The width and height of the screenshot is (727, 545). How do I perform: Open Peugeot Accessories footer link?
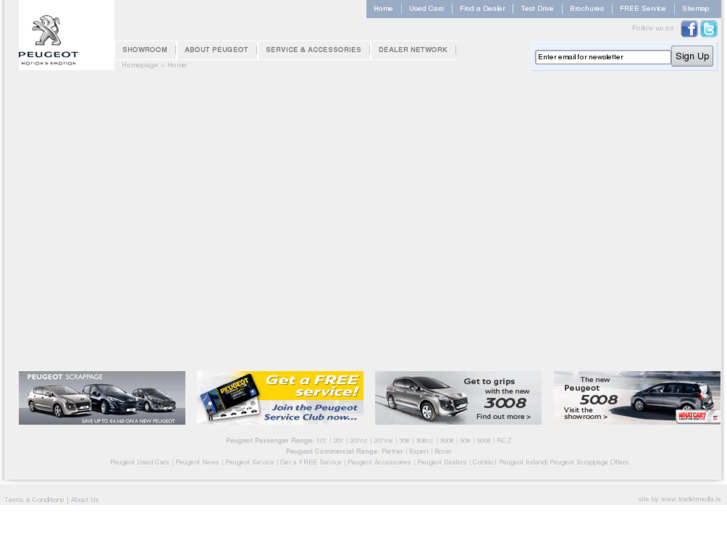[x=379, y=462]
